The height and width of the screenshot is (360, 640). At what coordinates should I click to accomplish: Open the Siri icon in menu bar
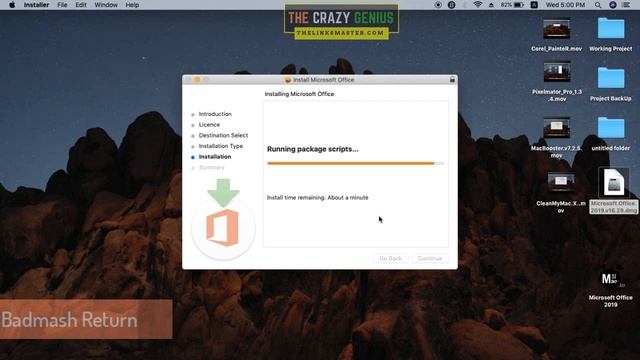(612, 5)
